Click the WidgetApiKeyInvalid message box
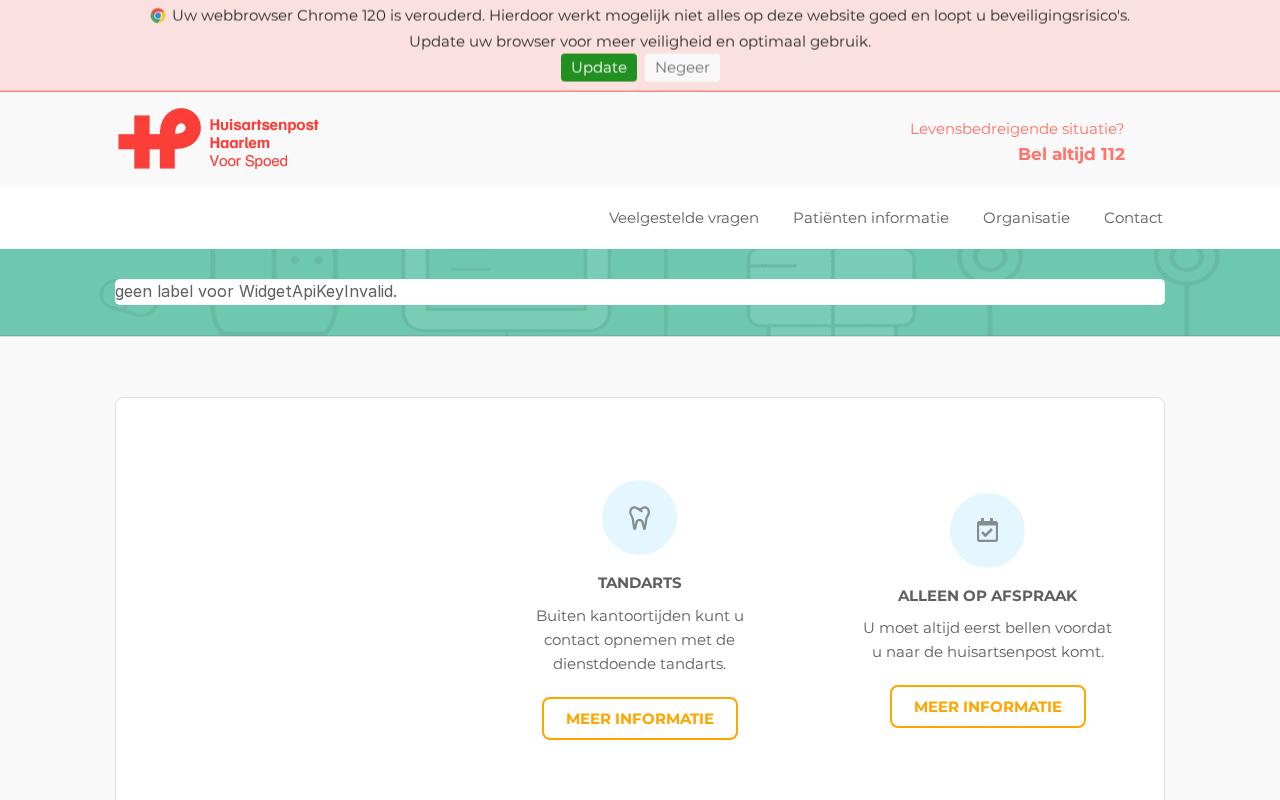Viewport: 1280px width, 800px height. click(640, 292)
